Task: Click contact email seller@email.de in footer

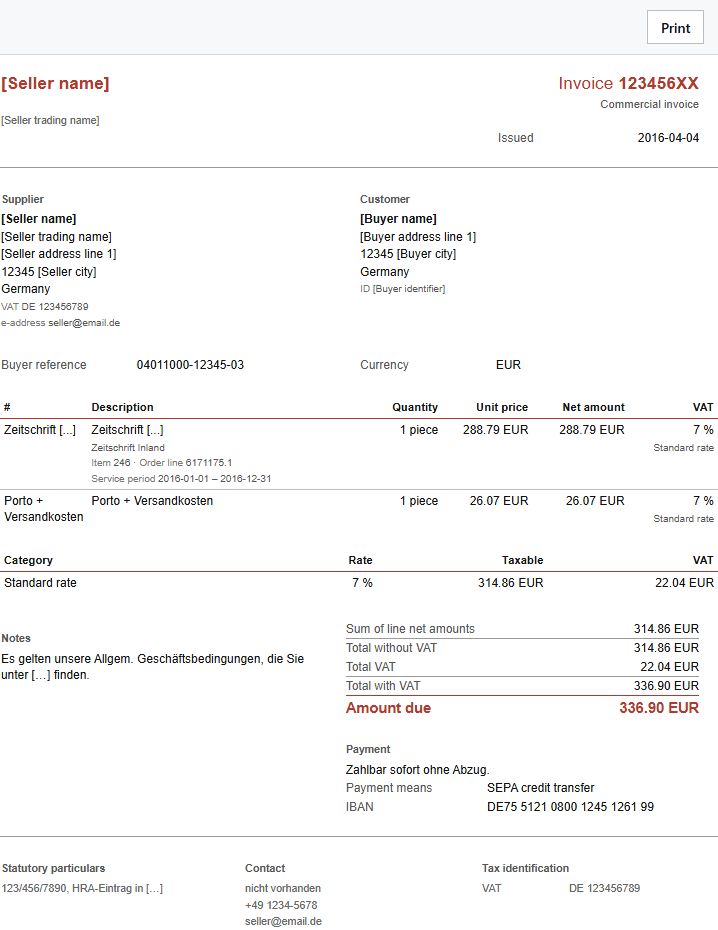Action: click(283, 922)
